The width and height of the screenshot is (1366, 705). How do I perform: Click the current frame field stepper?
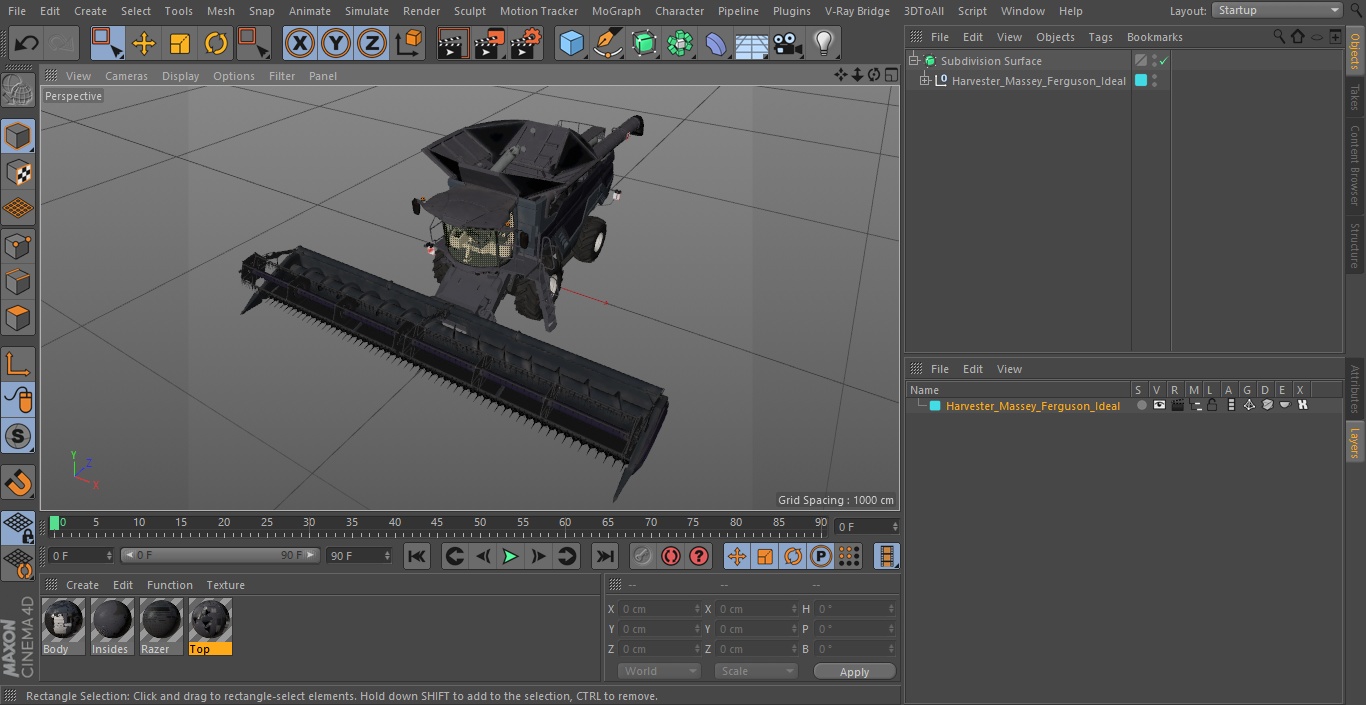tap(895, 526)
